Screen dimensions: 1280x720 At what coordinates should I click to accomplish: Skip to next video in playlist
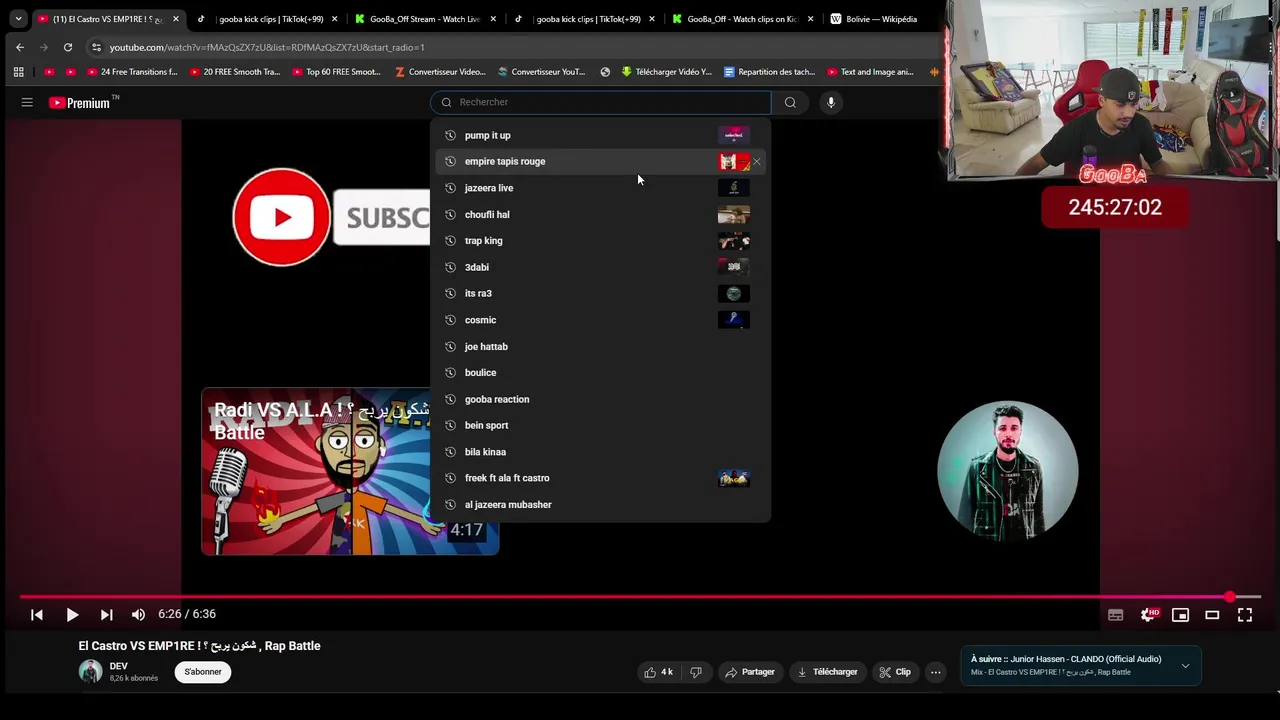point(106,615)
